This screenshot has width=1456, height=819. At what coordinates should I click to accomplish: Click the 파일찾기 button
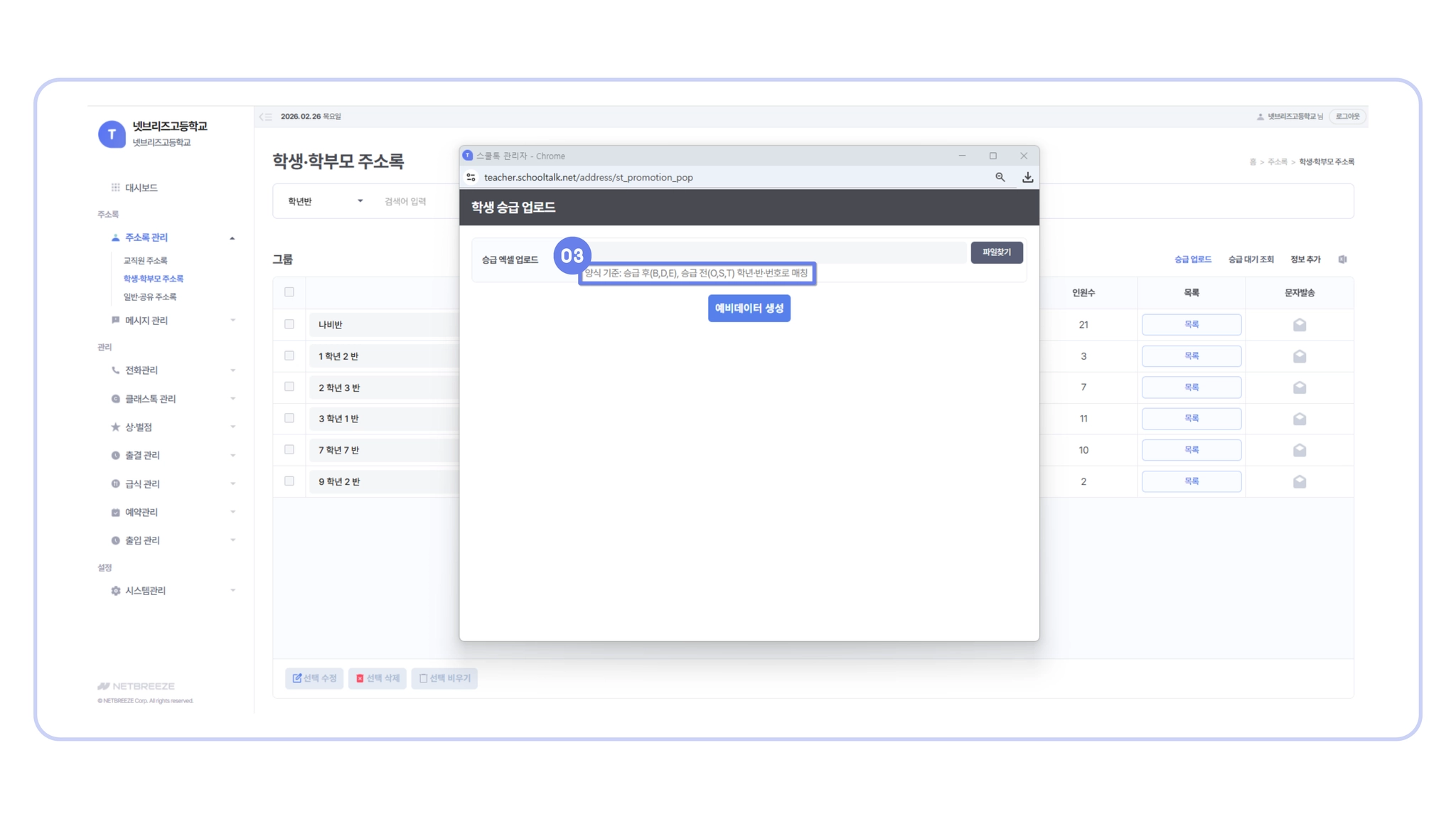coord(996,252)
